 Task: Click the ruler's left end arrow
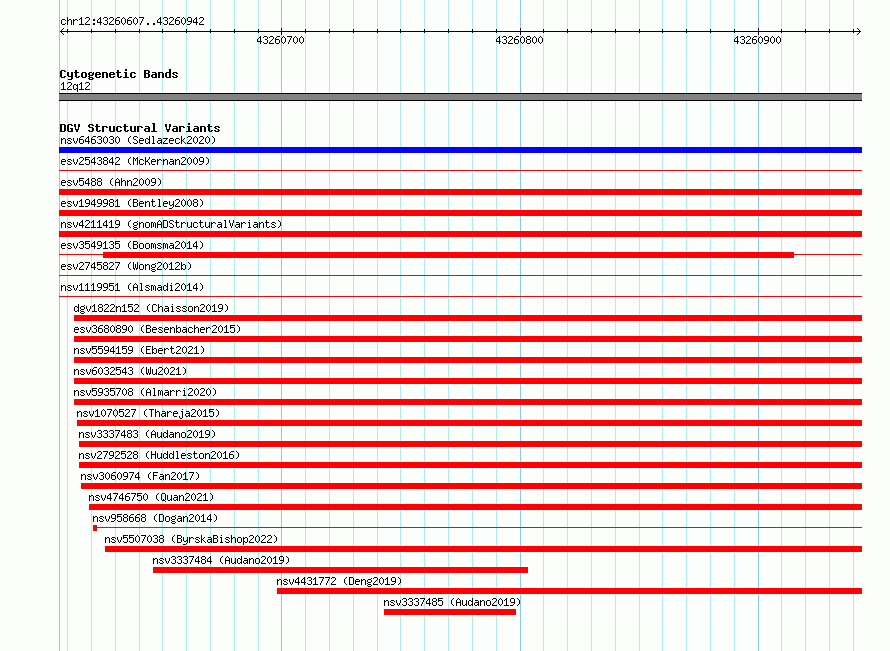pos(62,31)
